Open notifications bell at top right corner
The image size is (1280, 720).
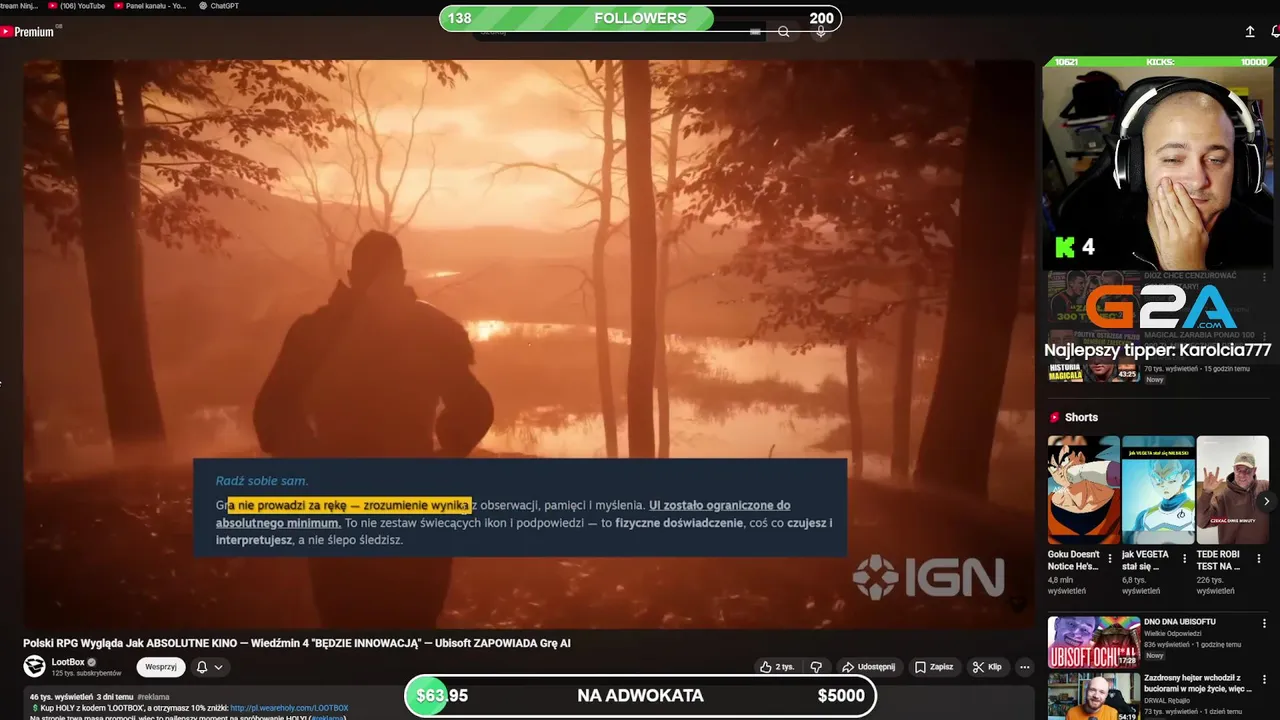point(1275,32)
